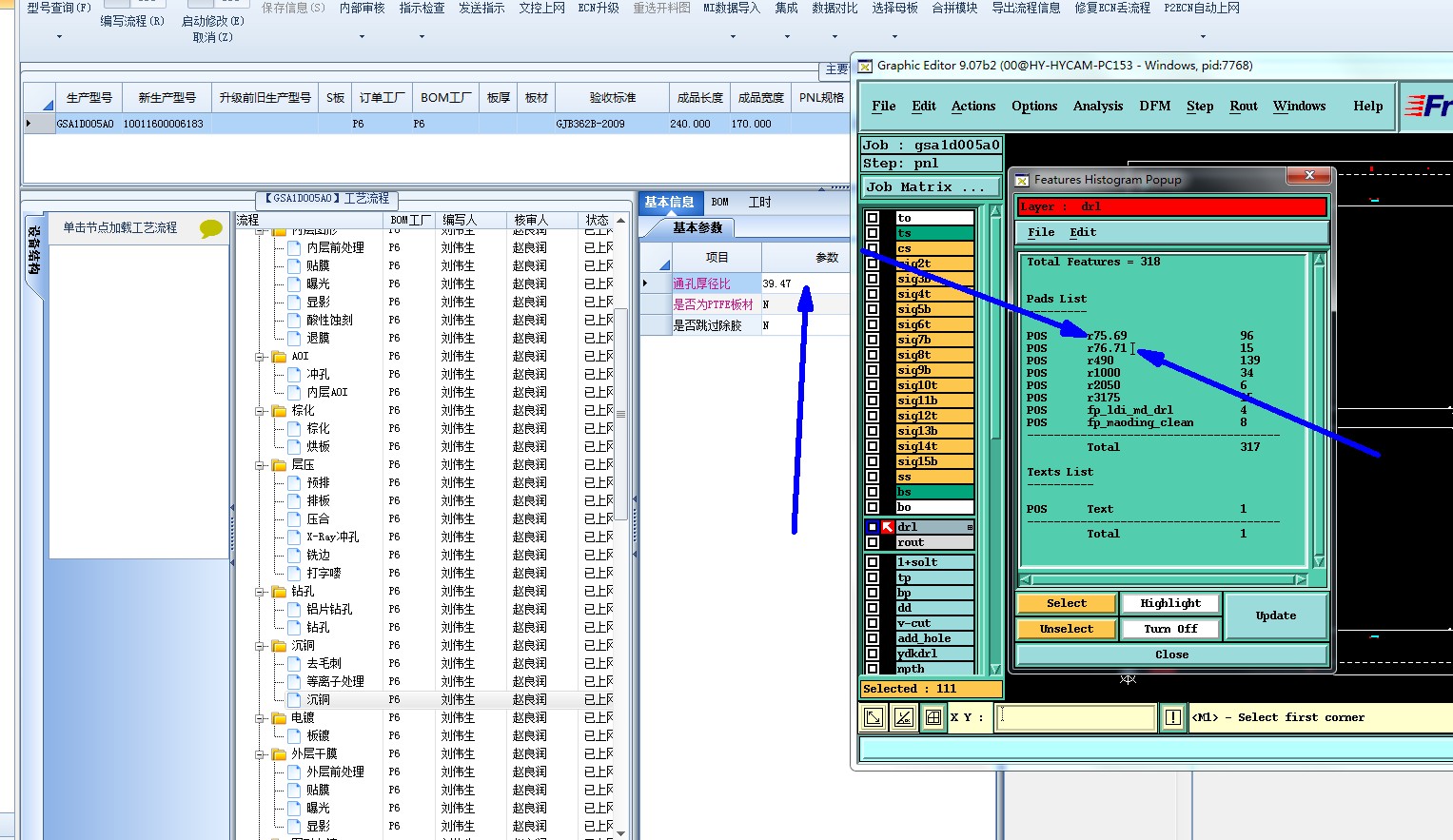Screen dimensions: 1453x840
Task: Click the page icon next to 铝片钻孔
Action: pos(294,610)
